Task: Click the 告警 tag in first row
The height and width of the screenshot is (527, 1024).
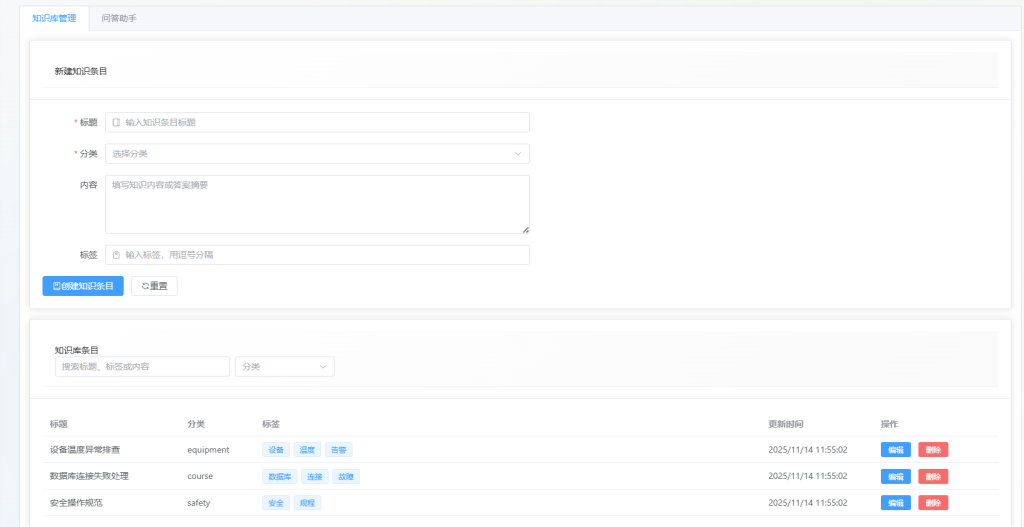Action: [339, 450]
